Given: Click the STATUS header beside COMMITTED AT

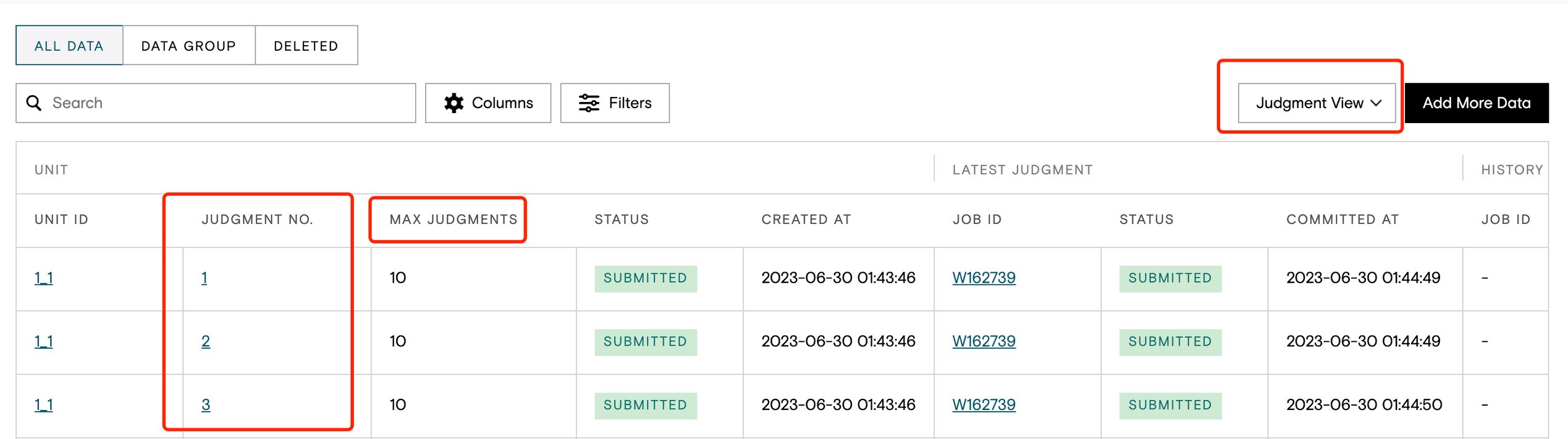Looking at the screenshot, I should 1147,219.
